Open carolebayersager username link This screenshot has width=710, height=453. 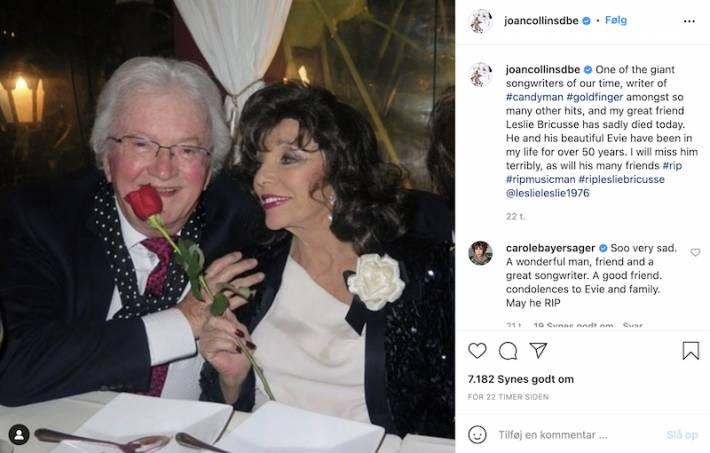coord(550,248)
